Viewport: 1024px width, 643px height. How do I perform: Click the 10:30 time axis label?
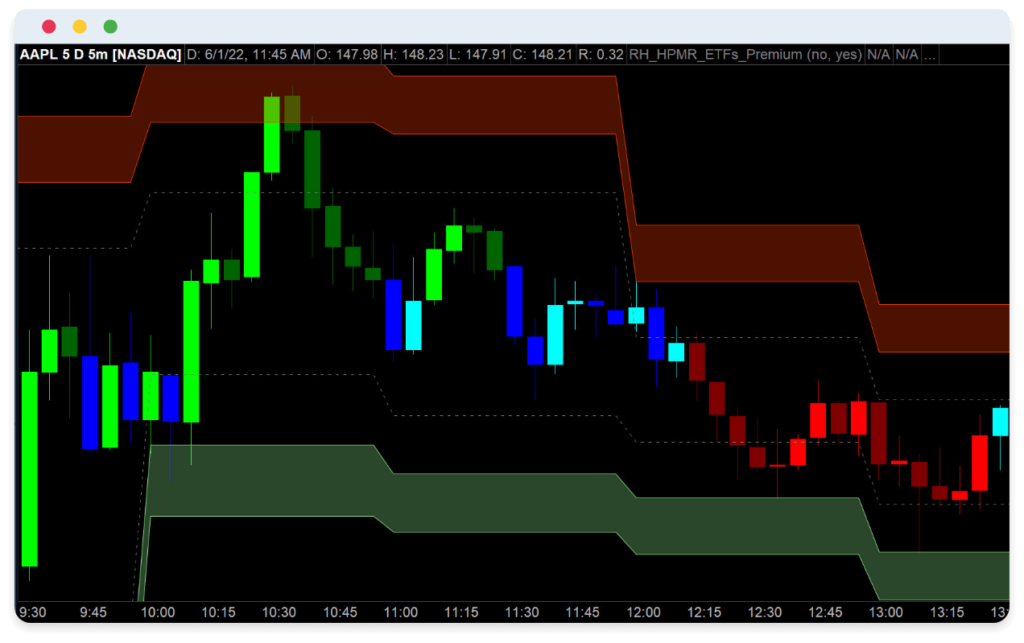[x=279, y=612]
